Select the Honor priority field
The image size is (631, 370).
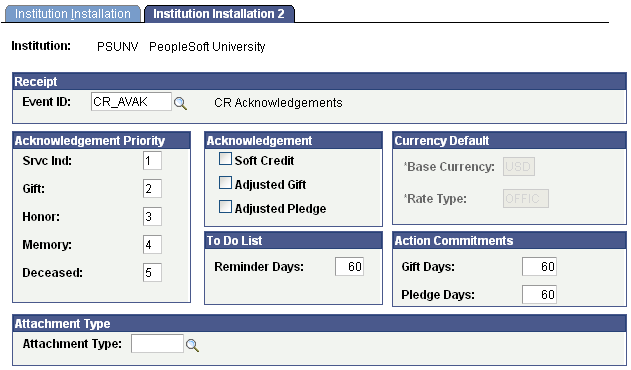pos(152,217)
